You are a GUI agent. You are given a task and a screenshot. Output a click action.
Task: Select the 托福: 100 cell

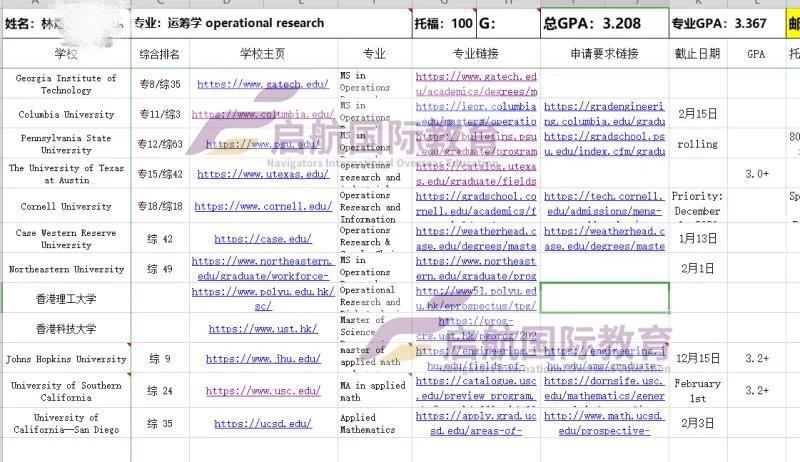(x=443, y=23)
